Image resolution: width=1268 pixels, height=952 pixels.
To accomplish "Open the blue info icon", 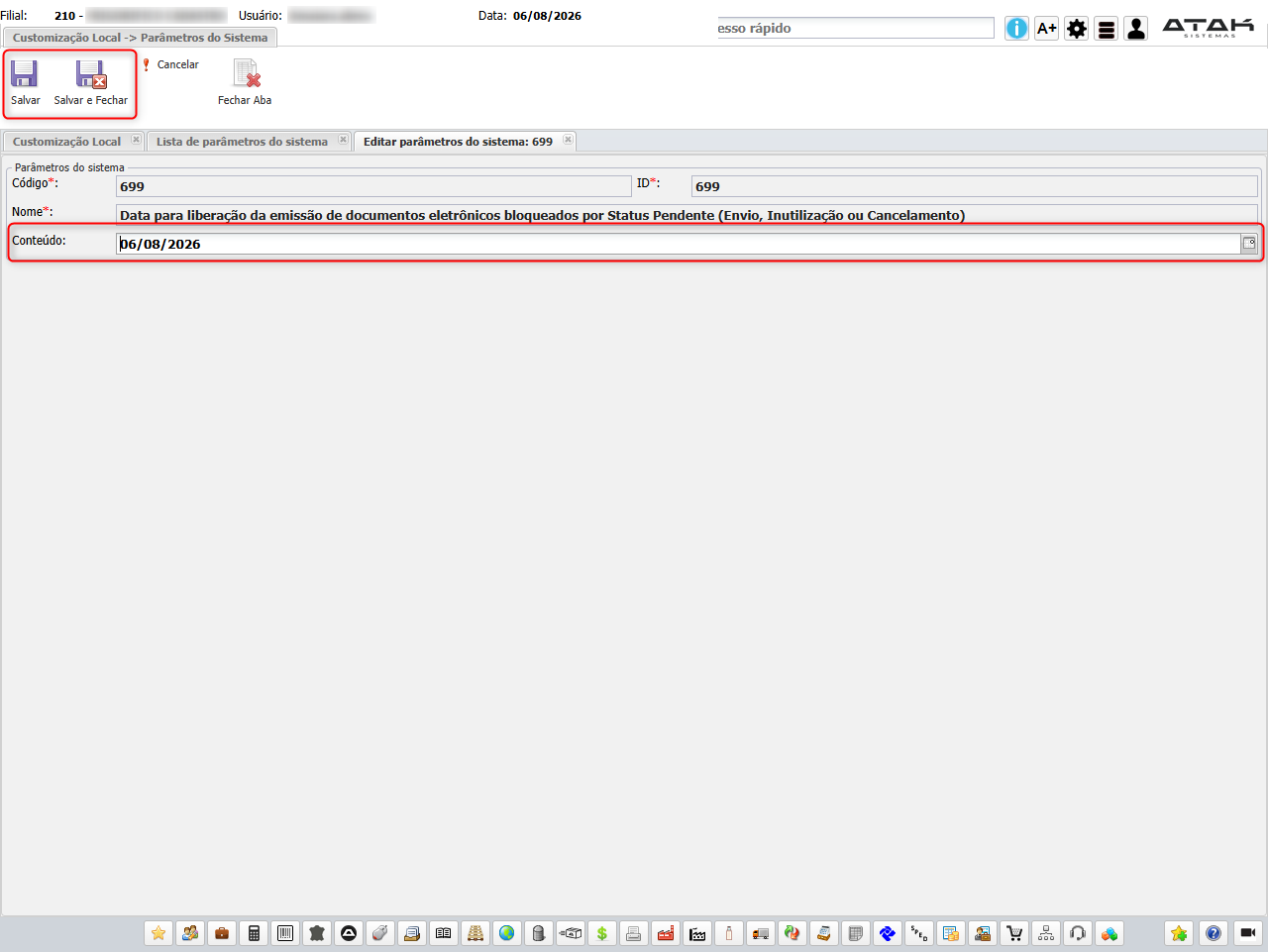I will coord(1016,29).
